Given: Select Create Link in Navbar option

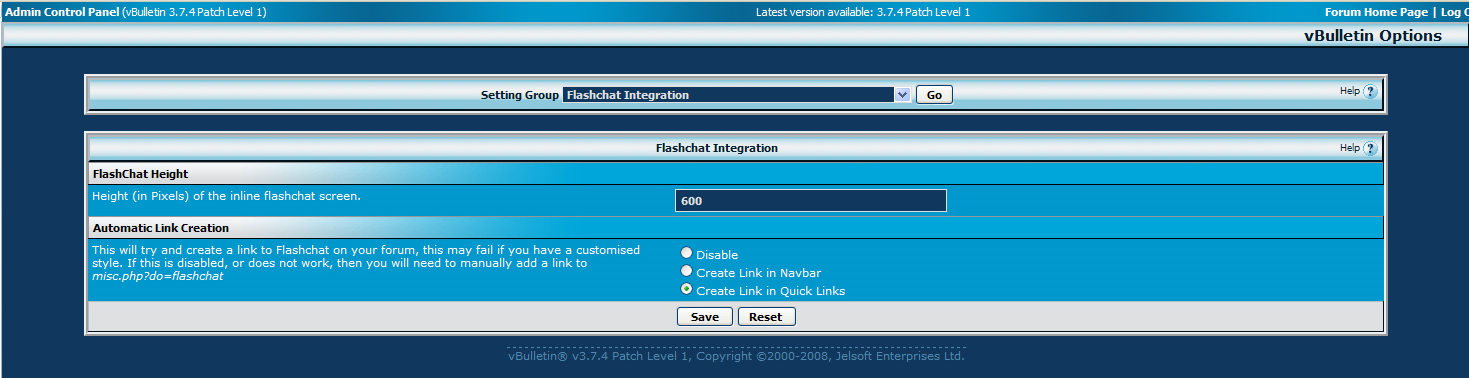Looking at the screenshot, I should click(x=686, y=271).
